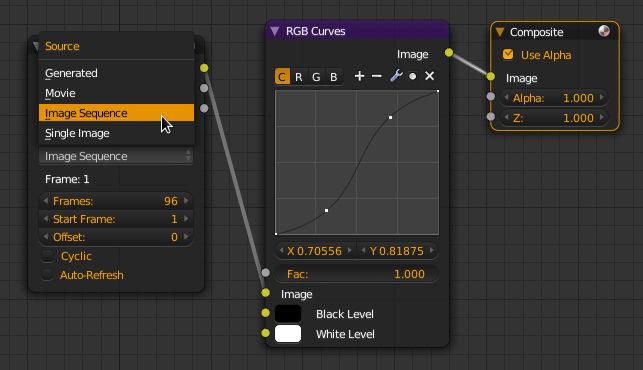Viewport: 643px width, 370px height.
Task: Click the Black Level color swatch
Action: (288, 314)
